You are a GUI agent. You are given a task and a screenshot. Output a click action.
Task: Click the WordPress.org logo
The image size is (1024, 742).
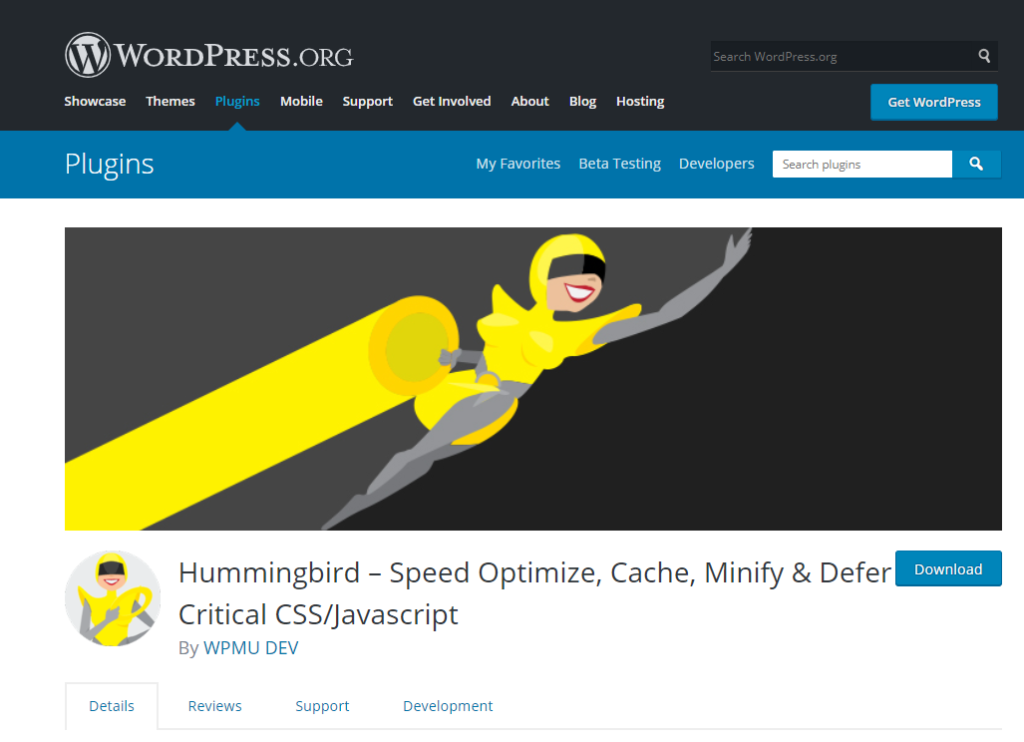pos(209,55)
